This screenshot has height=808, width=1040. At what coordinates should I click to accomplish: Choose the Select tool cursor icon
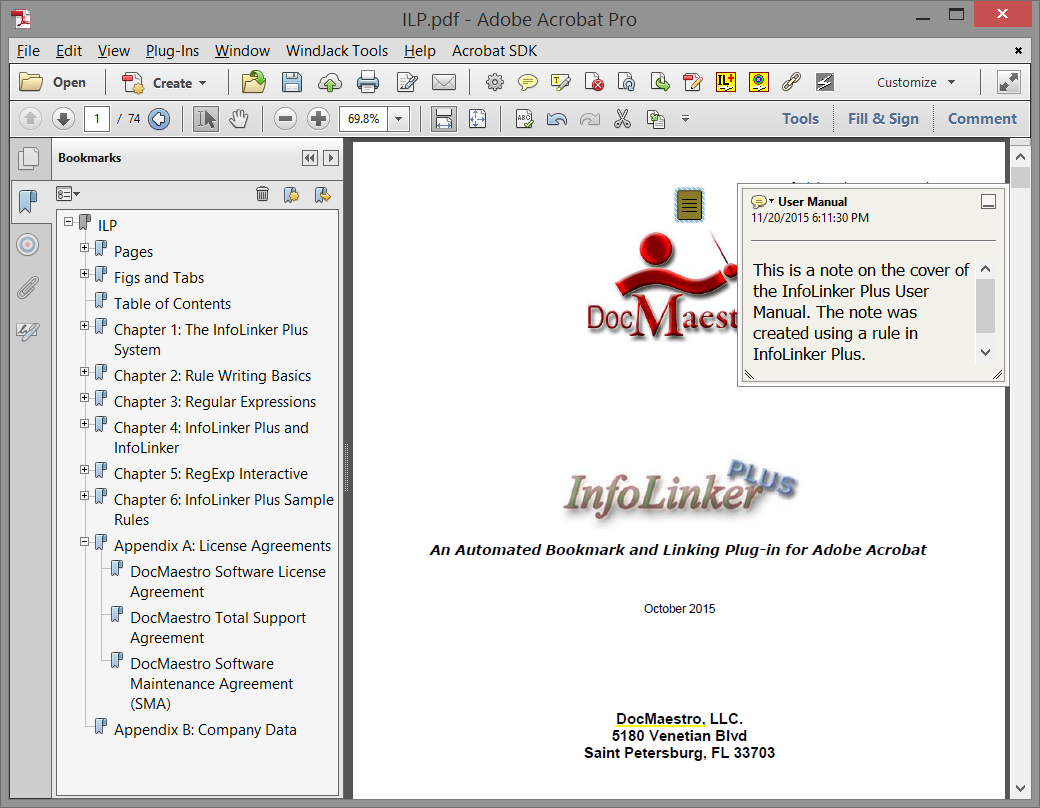click(206, 119)
